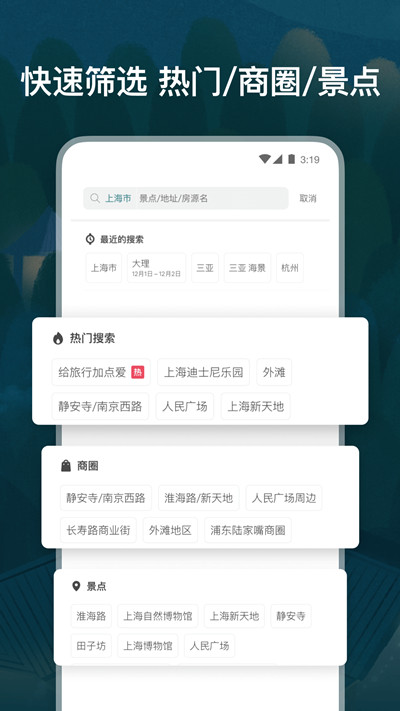Open the 上海市 city selector
The image size is (400, 711).
(118, 198)
